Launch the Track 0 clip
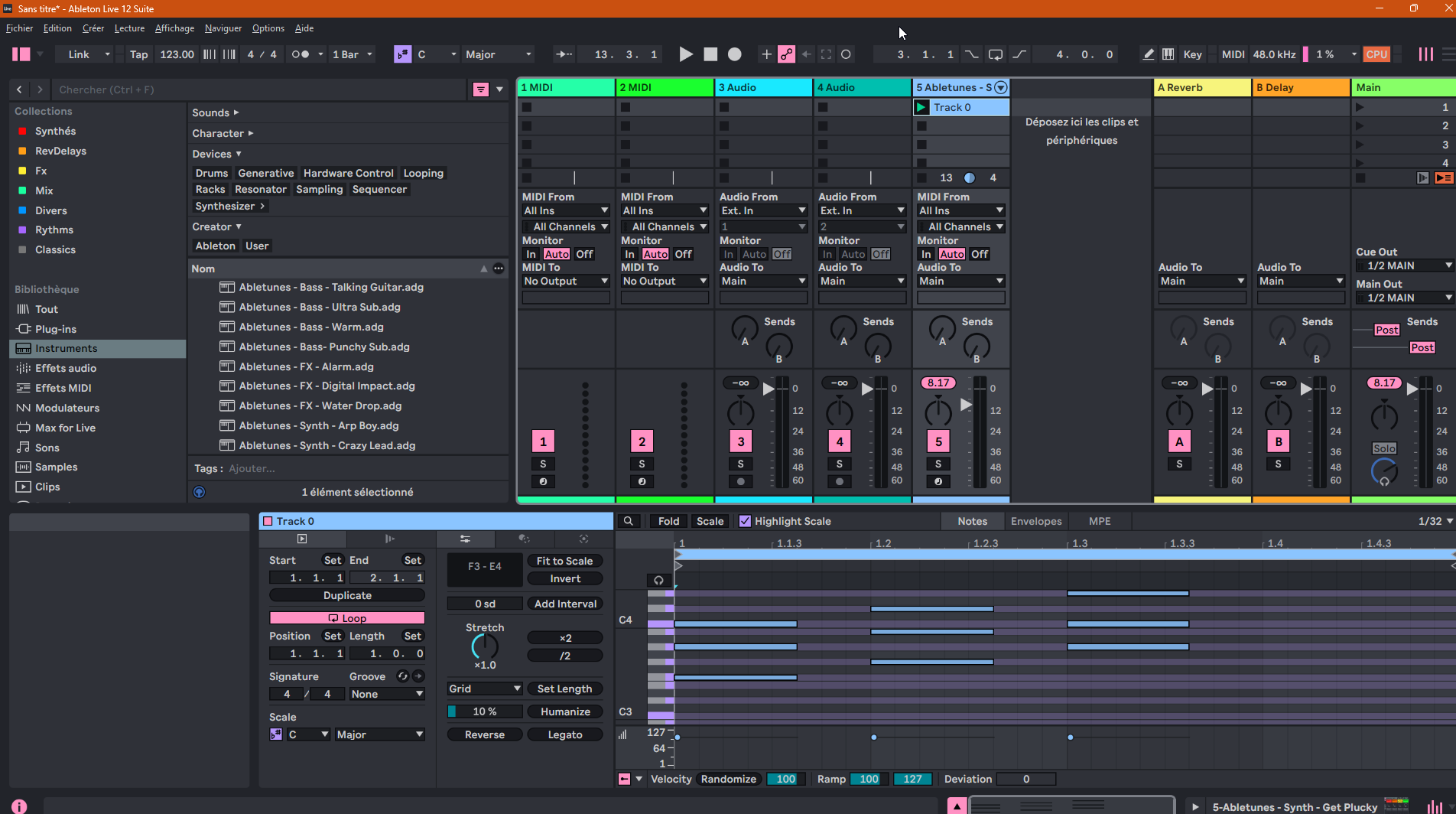 (x=922, y=107)
